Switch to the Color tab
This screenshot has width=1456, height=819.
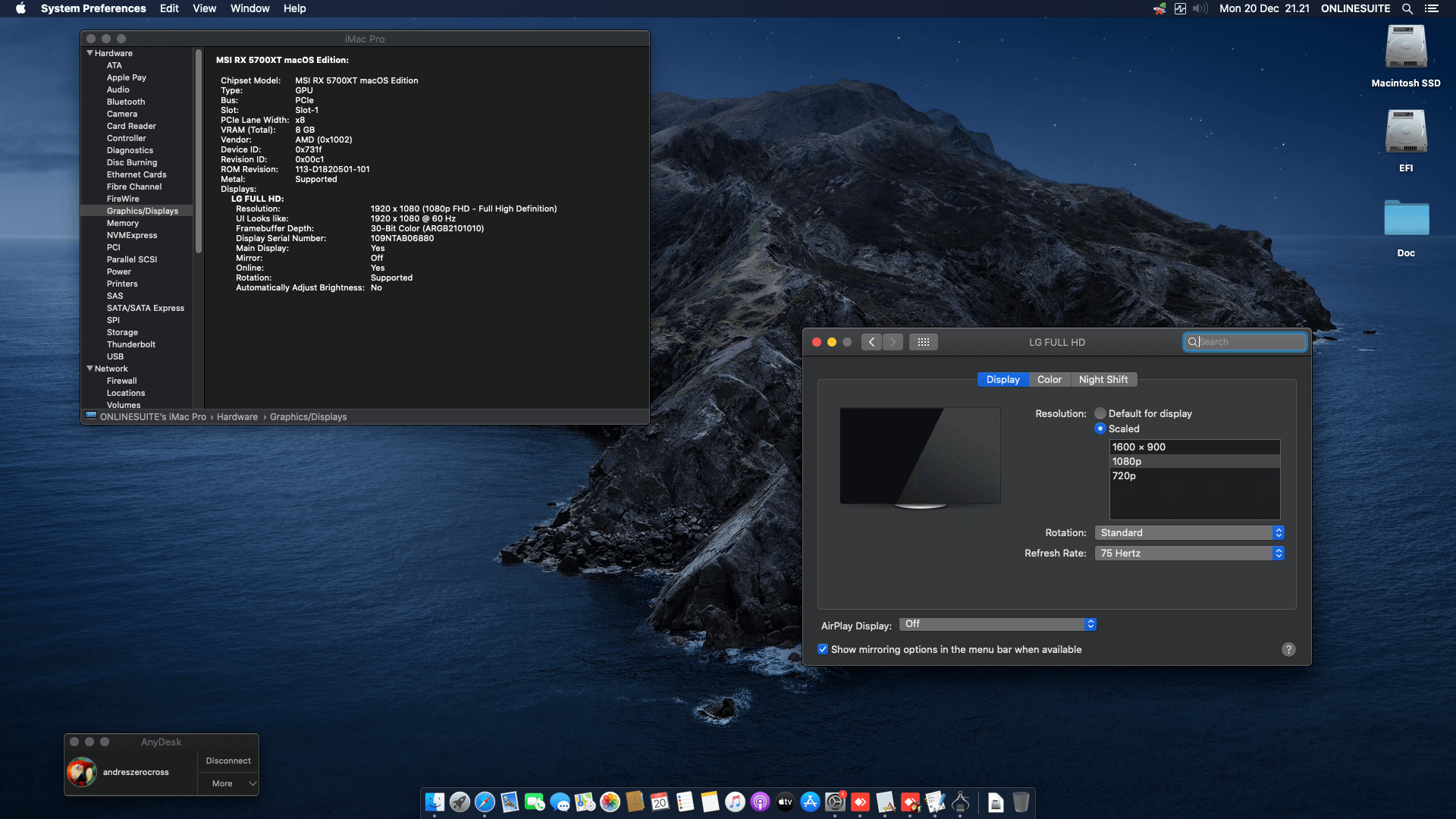pyautogui.click(x=1050, y=380)
